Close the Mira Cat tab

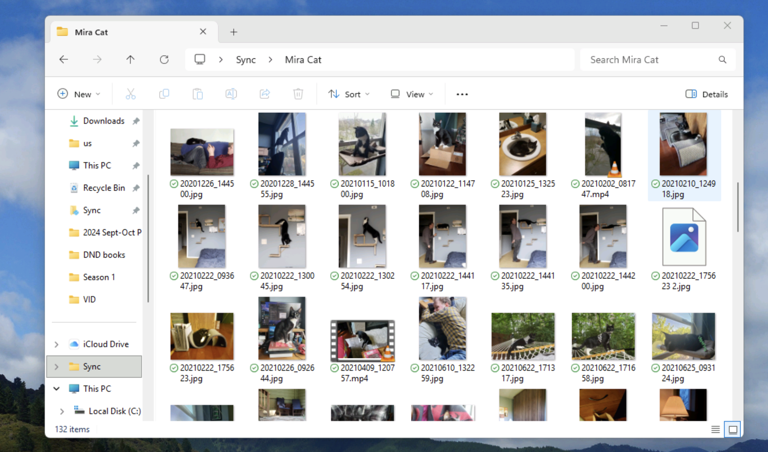(x=203, y=32)
